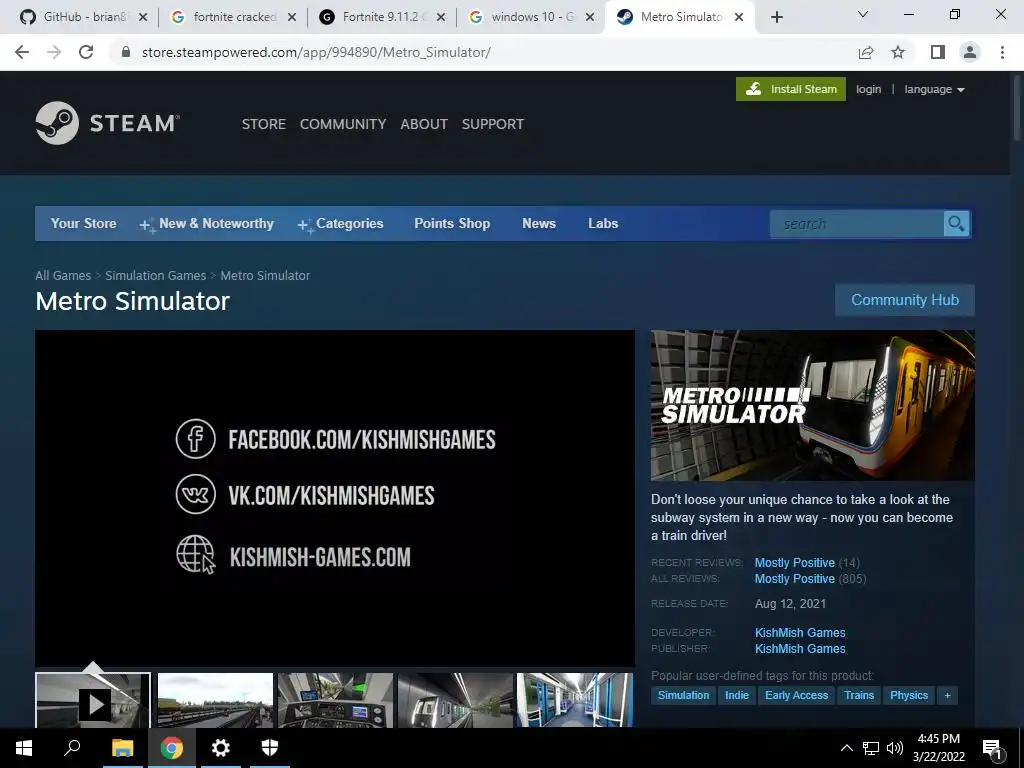Close the GitHub tab
Image resolution: width=1024 pixels, height=768 pixels.
point(143,17)
